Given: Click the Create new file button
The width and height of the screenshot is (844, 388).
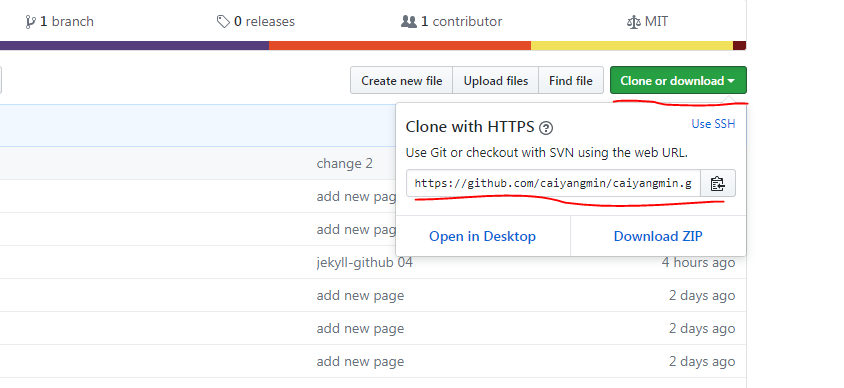Looking at the screenshot, I should tap(402, 80).
